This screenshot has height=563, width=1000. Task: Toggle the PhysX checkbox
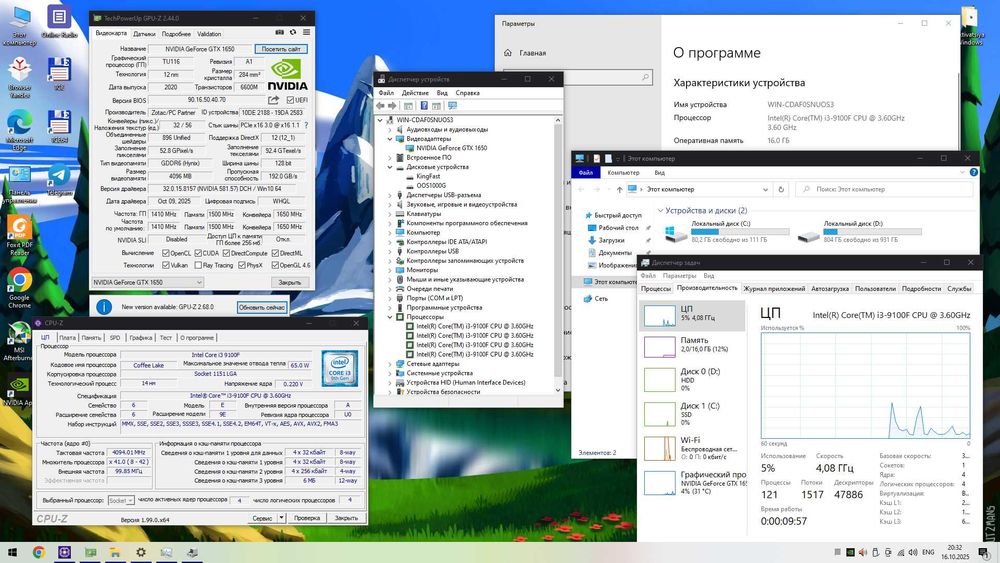[x=242, y=265]
